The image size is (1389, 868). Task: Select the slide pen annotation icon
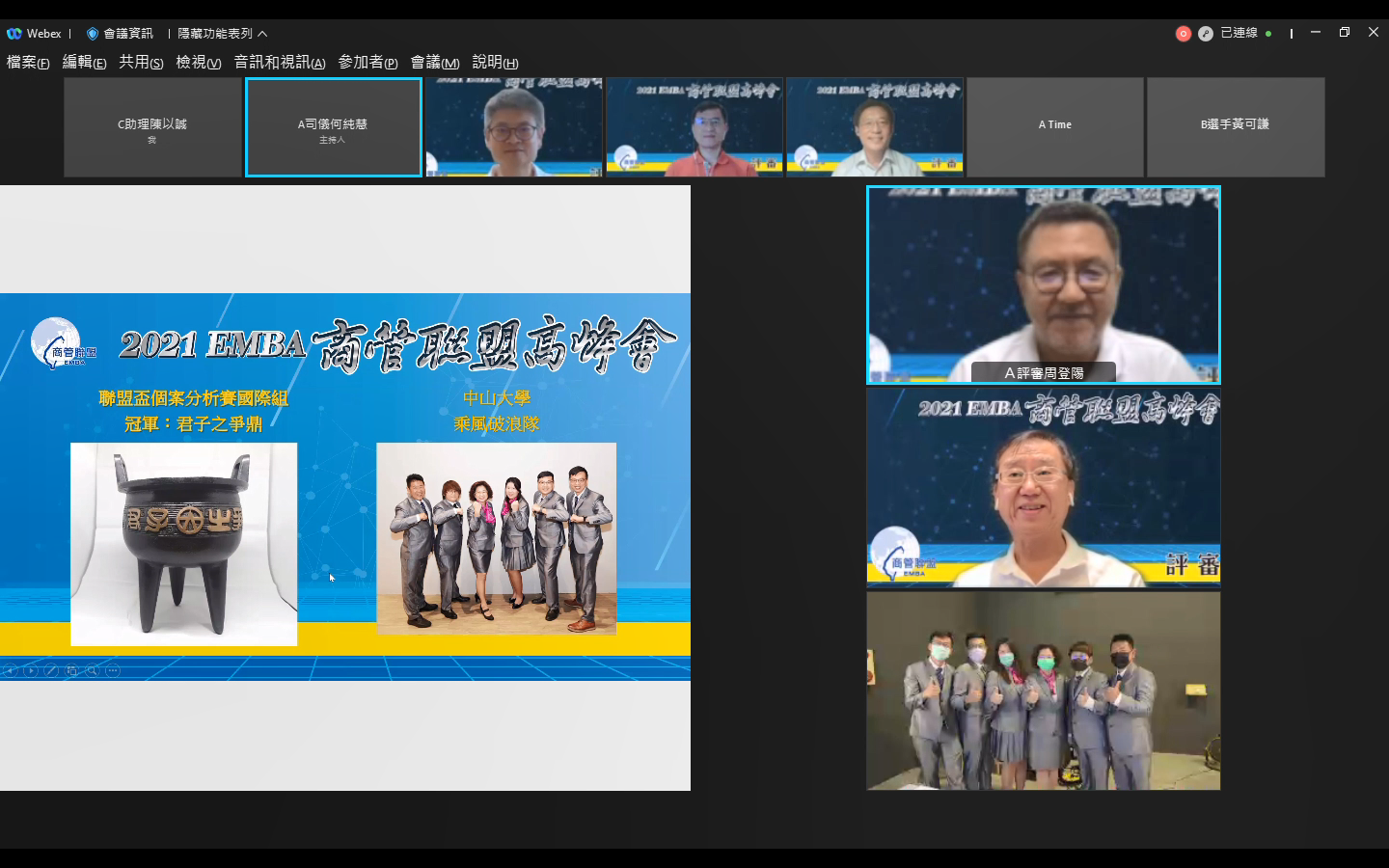tap(51, 670)
